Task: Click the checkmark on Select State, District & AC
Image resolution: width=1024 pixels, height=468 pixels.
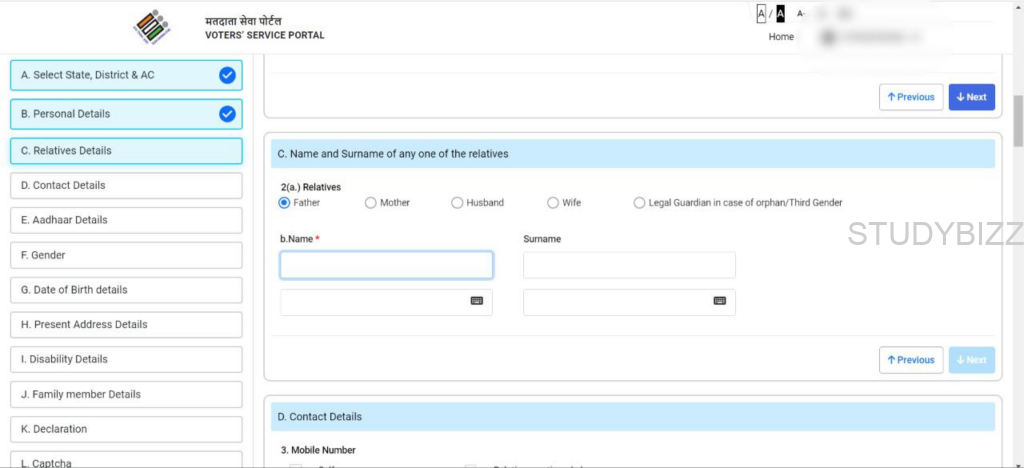Action: tap(227, 75)
